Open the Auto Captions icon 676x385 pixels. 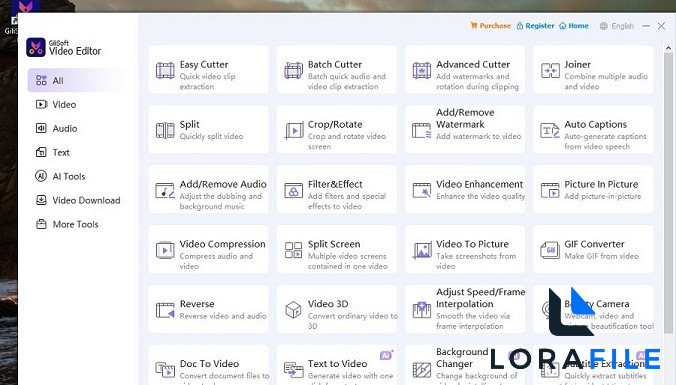pos(550,130)
